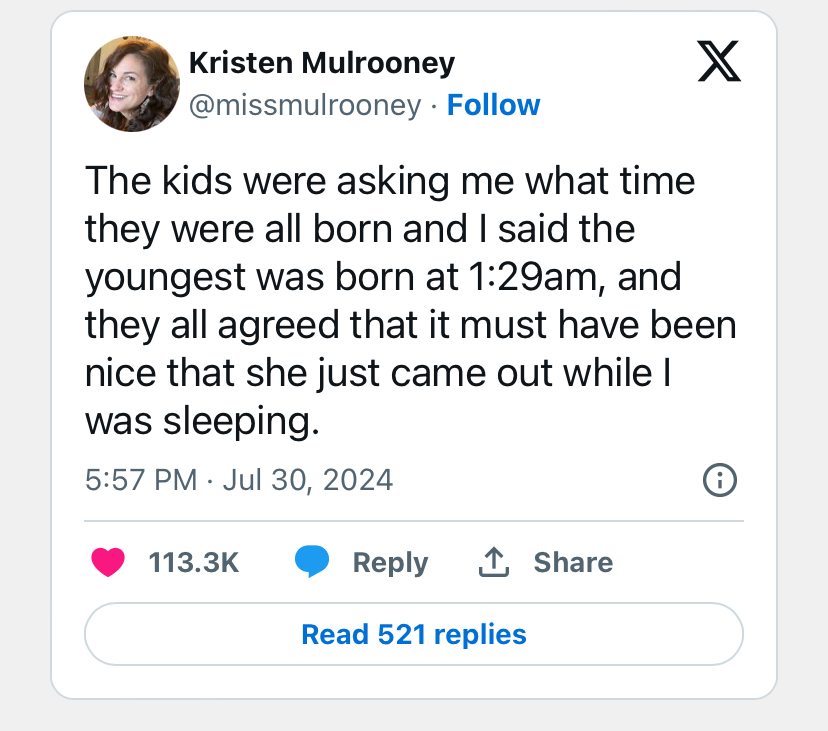This screenshot has width=828, height=731.
Task: Click the Share text label
Action: (573, 563)
